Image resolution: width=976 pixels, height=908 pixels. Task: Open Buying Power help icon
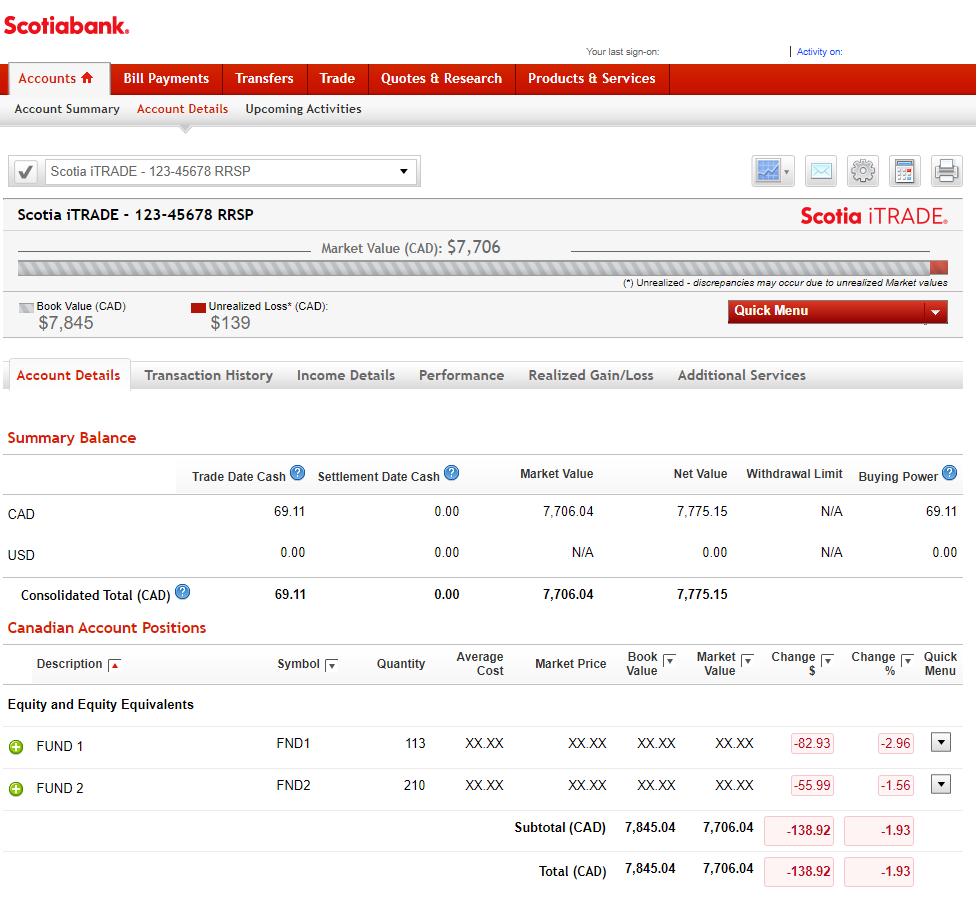pos(949,473)
